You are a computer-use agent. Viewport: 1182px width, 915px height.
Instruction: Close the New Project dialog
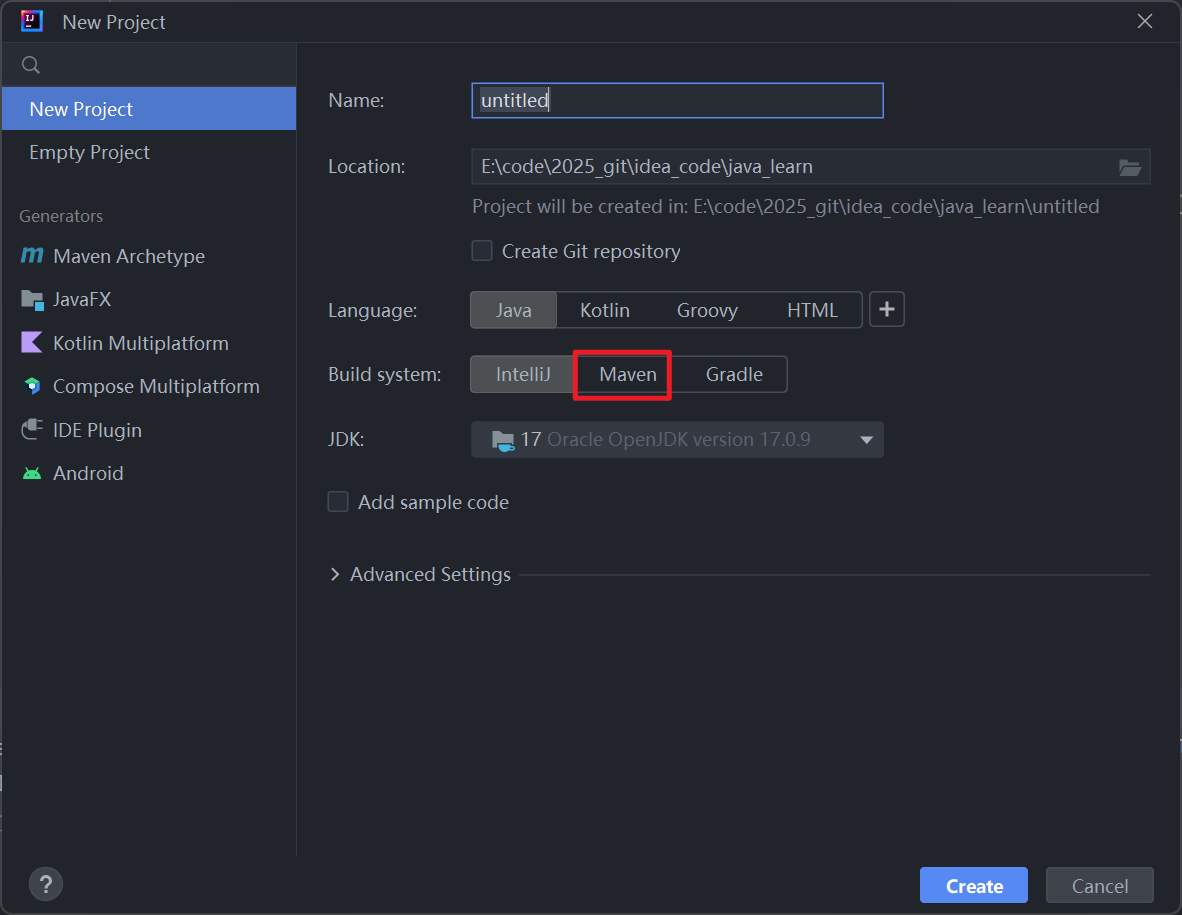pos(1144,21)
